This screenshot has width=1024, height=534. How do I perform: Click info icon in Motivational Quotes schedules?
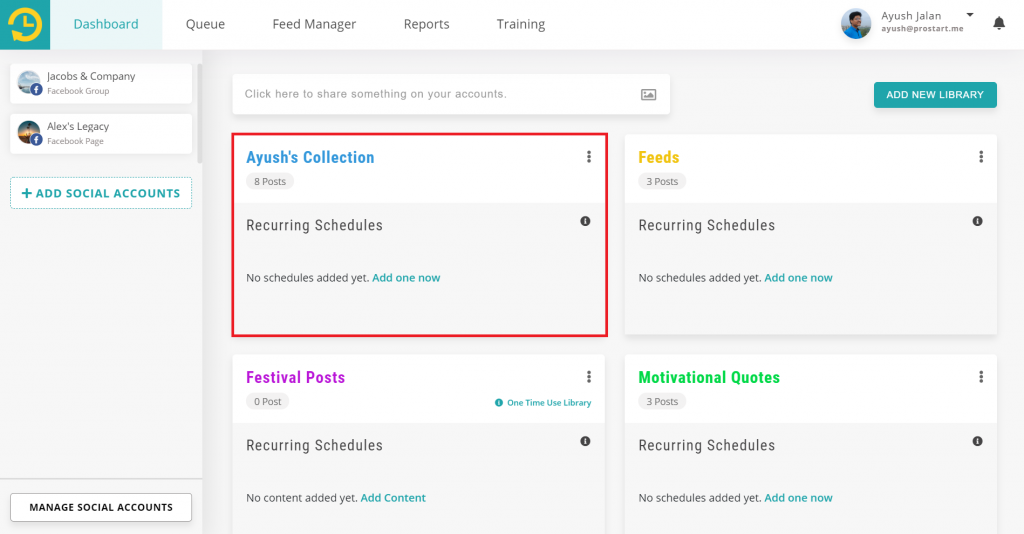tap(977, 441)
